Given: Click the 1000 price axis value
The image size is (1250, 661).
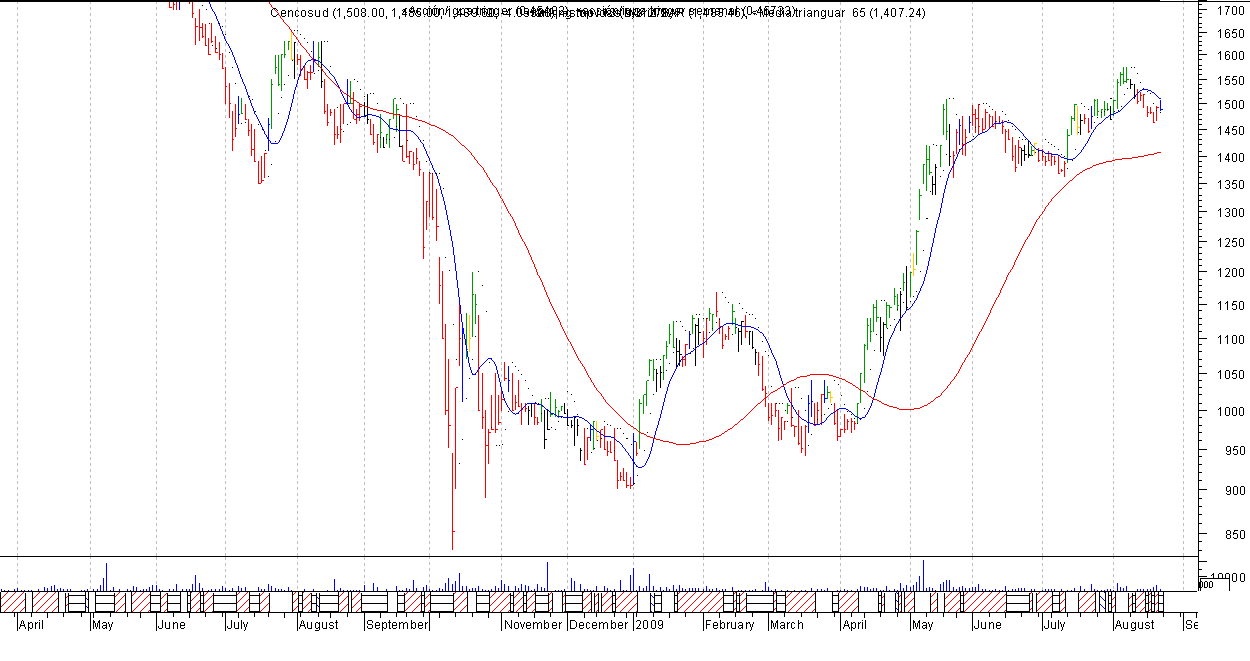Looking at the screenshot, I should tap(1230, 412).
